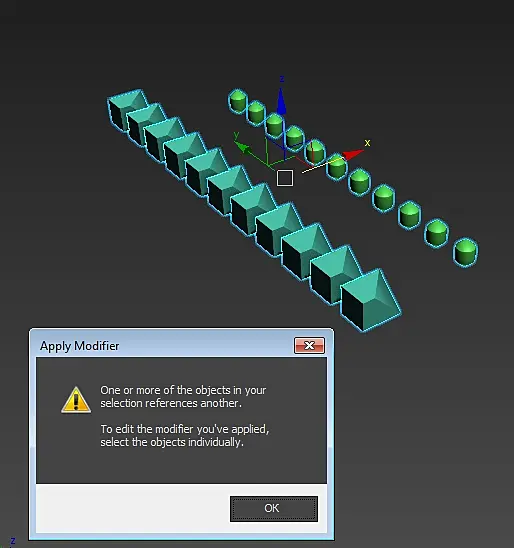This screenshot has height=548, width=514.
Task: Click the 'selection references another' warning message
Action: coord(171,403)
